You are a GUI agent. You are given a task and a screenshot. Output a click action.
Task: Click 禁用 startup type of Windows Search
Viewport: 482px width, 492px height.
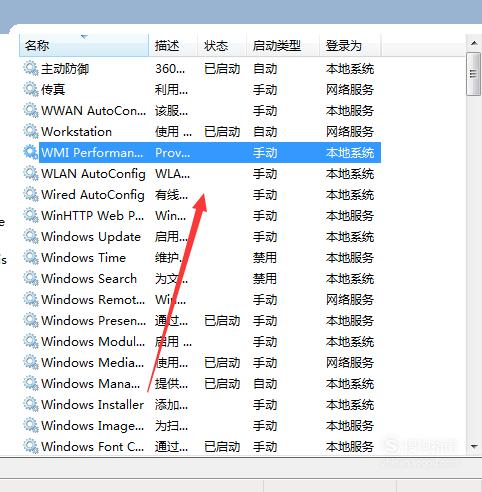click(265, 279)
